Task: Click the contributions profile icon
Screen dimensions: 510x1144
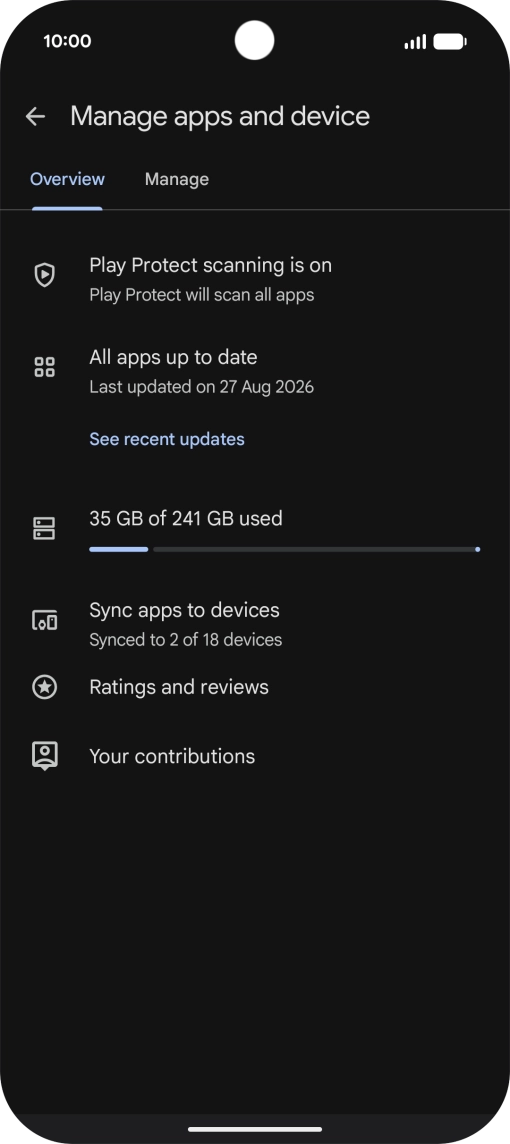Action: 45,756
